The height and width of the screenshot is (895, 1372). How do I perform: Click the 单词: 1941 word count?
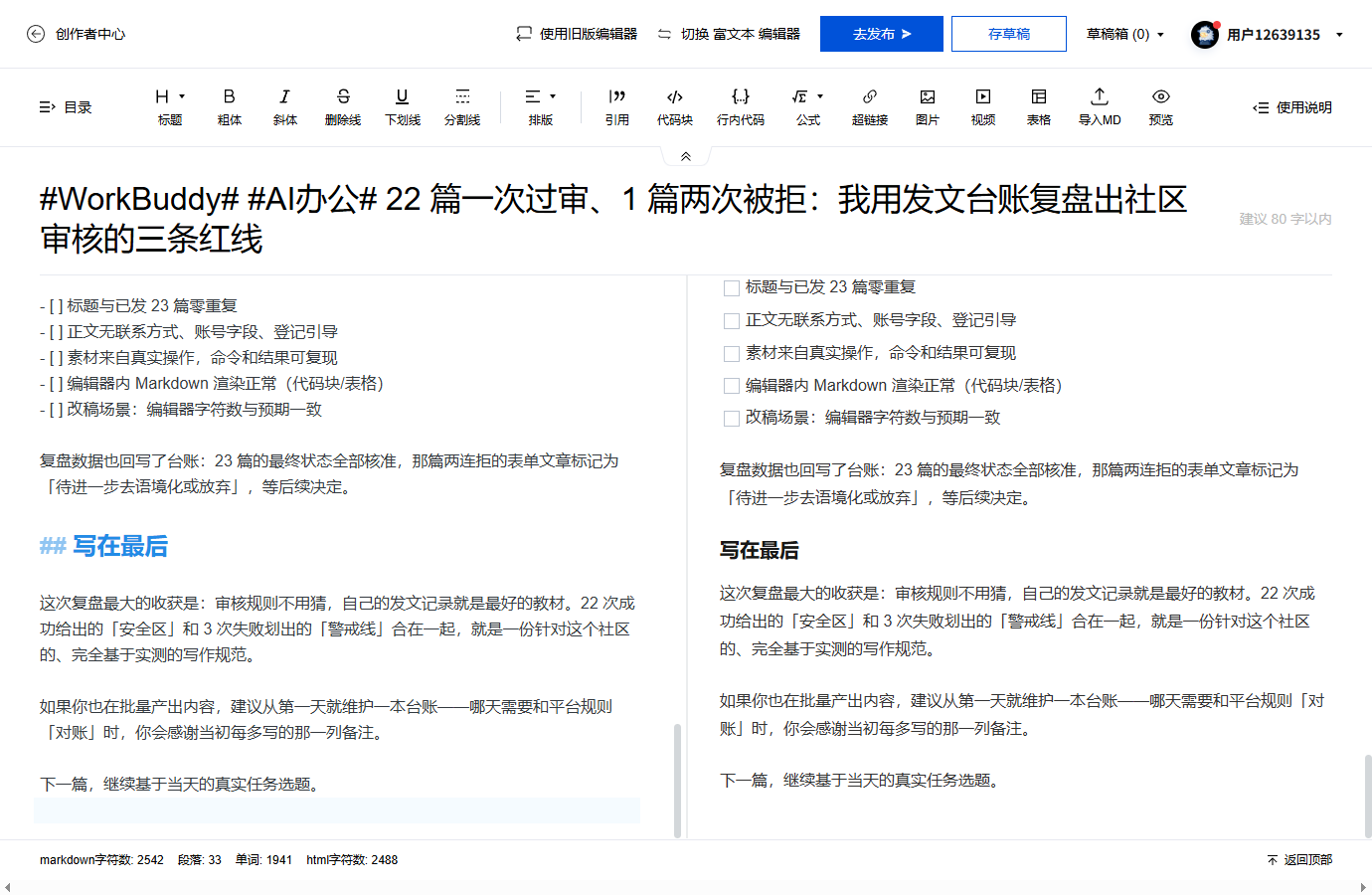(263, 860)
